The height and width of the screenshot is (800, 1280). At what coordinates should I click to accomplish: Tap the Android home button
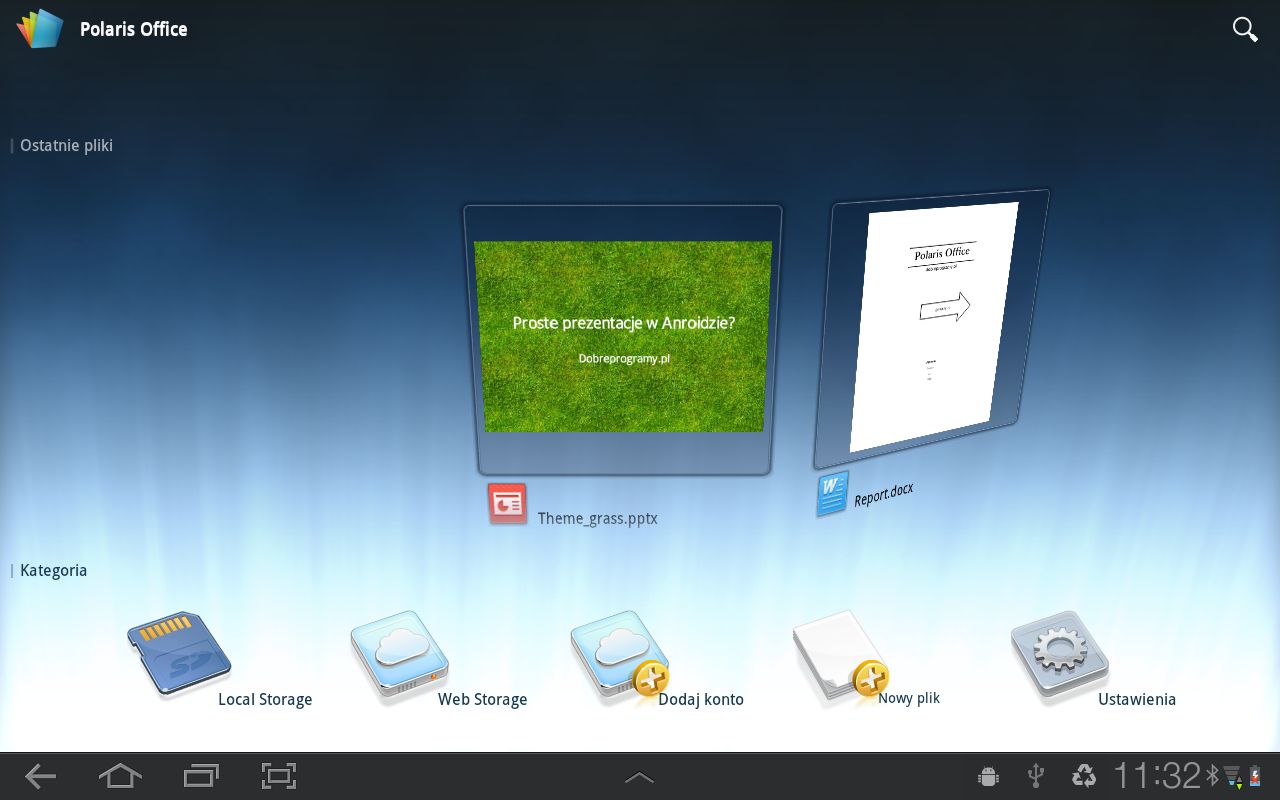[120, 776]
